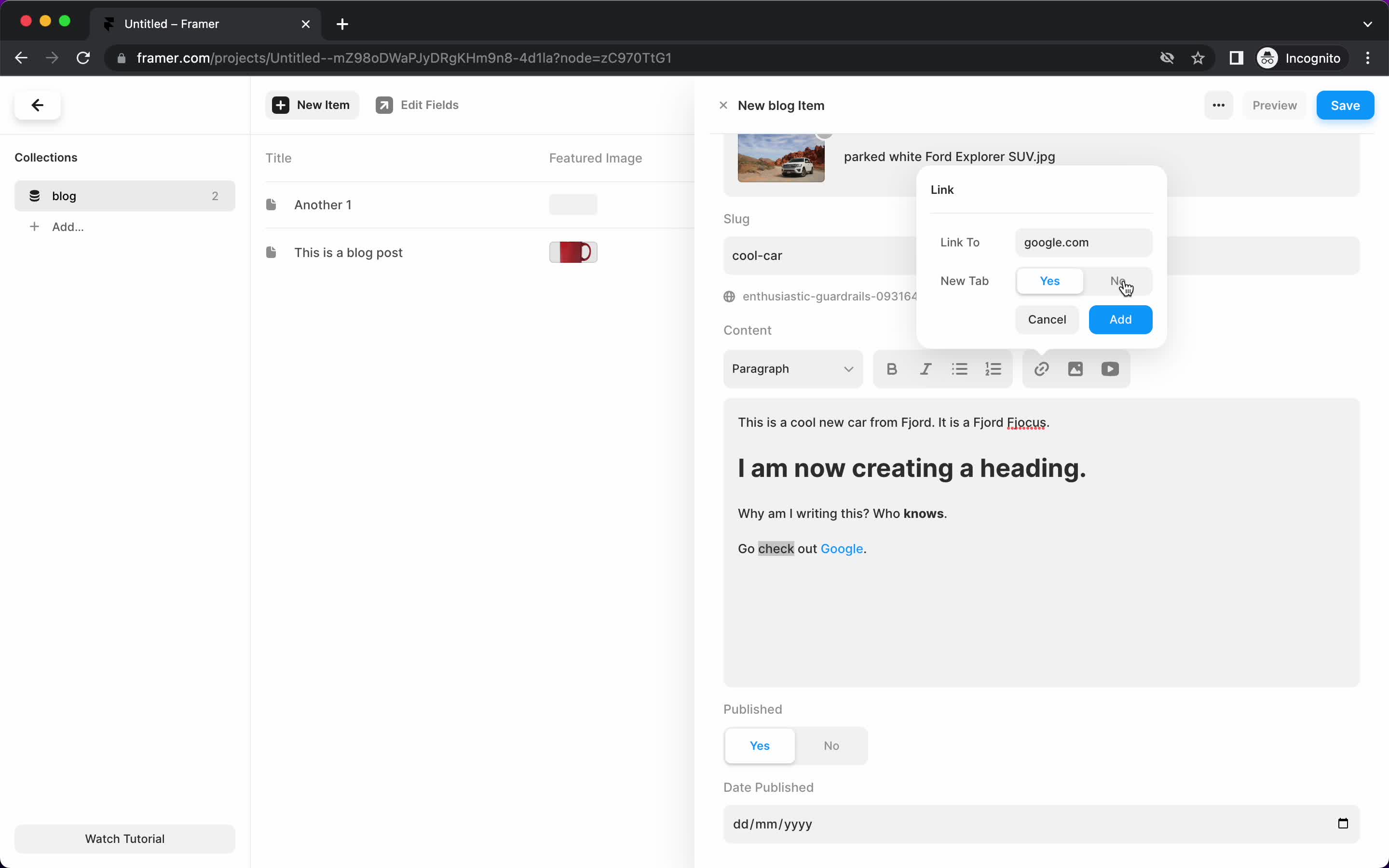
Task: Close the Untitled – Framer tab
Action: (x=305, y=24)
